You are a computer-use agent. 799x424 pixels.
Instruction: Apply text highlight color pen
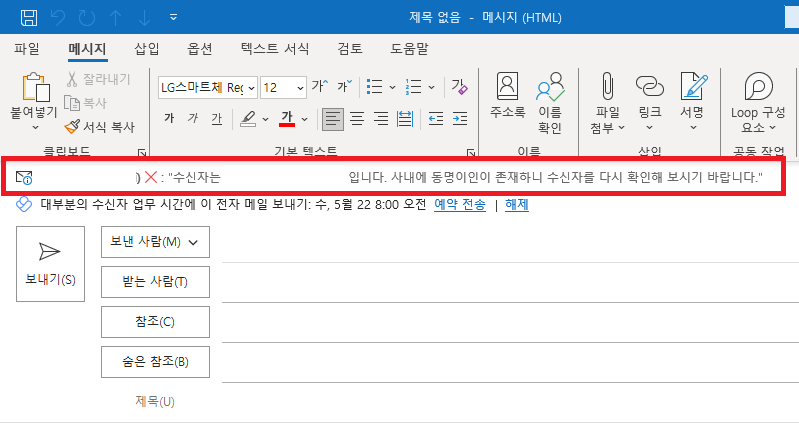248,119
